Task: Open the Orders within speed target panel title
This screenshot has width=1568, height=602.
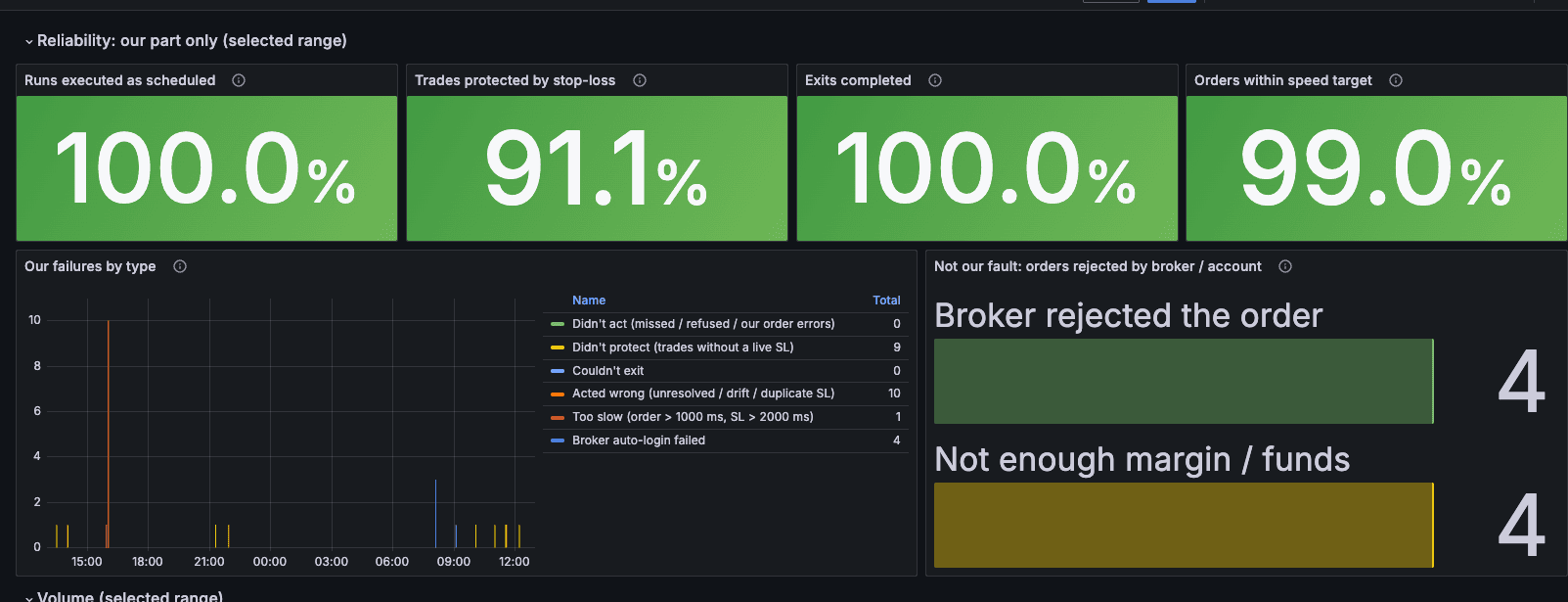Action: coord(1282,80)
